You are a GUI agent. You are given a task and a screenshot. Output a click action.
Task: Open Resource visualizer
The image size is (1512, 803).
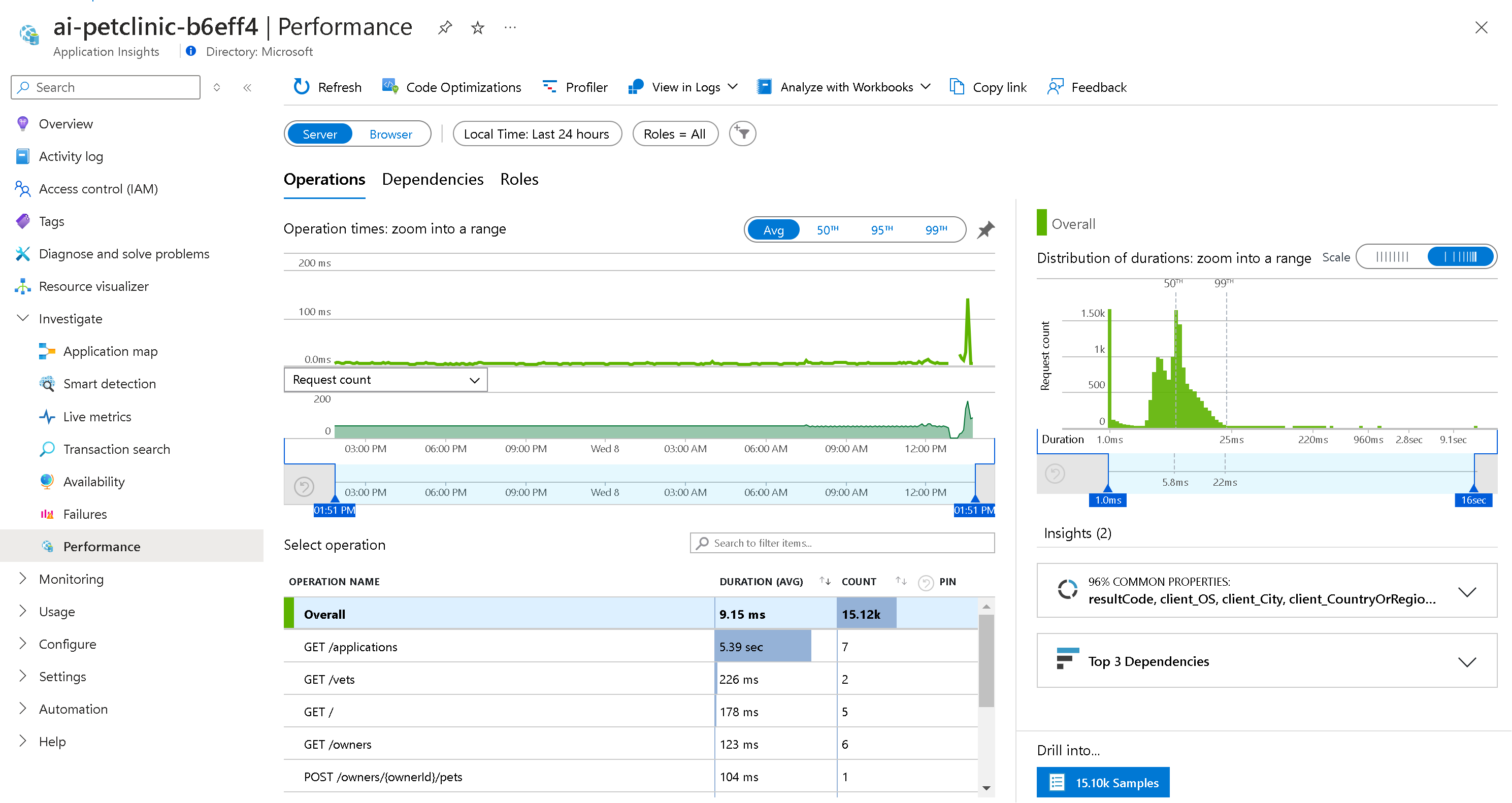click(x=93, y=286)
